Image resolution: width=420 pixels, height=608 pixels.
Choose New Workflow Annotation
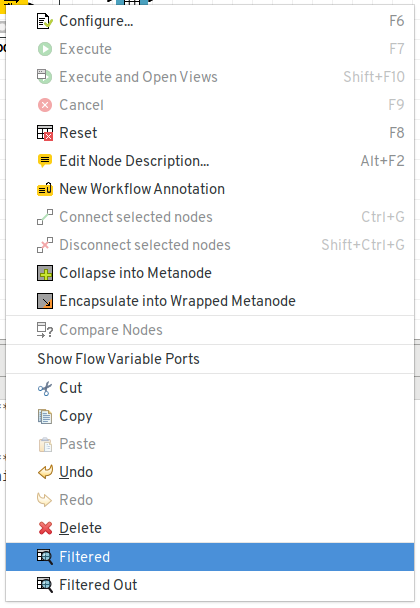210,189
